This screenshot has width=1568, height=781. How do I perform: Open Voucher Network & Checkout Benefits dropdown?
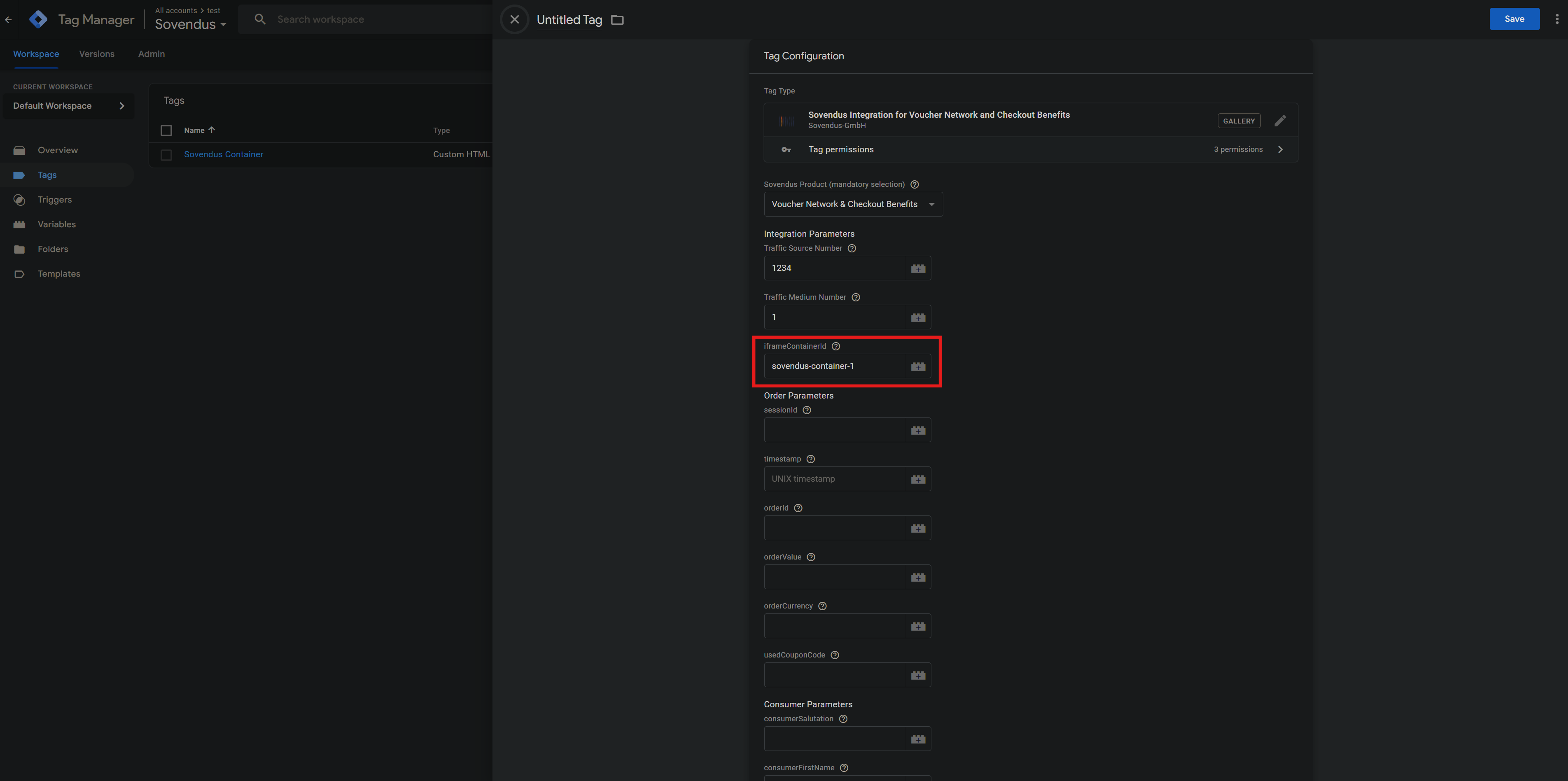coord(853,205)
